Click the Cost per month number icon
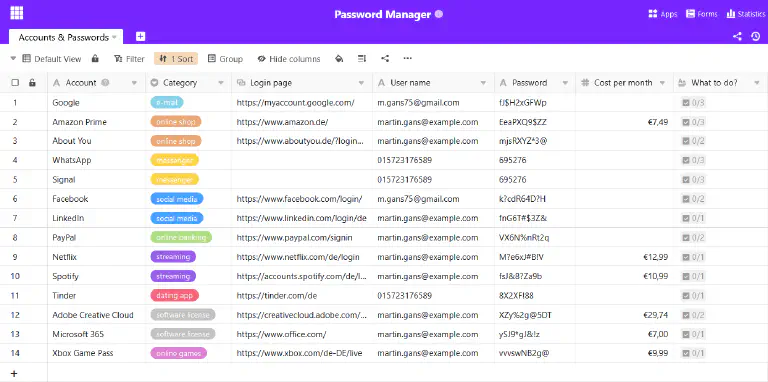This screenshot has height=382, width=768. [x=585, y=83]
